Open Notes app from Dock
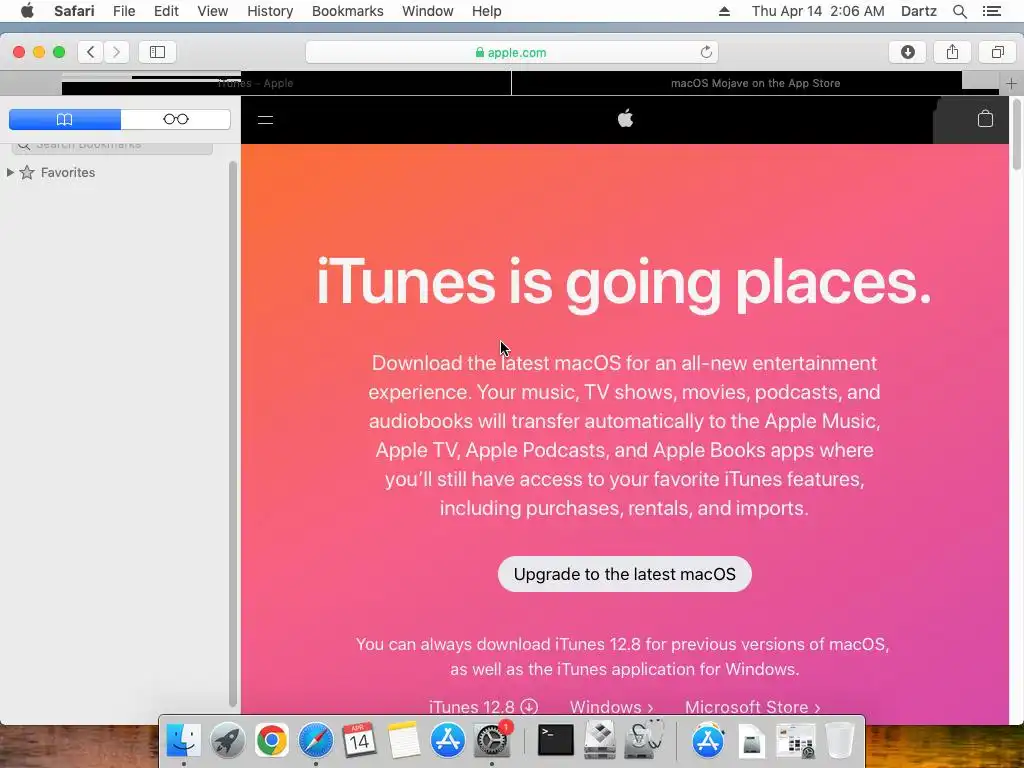The width and height of the screenshot is (1024, 768). pos(404,740)
